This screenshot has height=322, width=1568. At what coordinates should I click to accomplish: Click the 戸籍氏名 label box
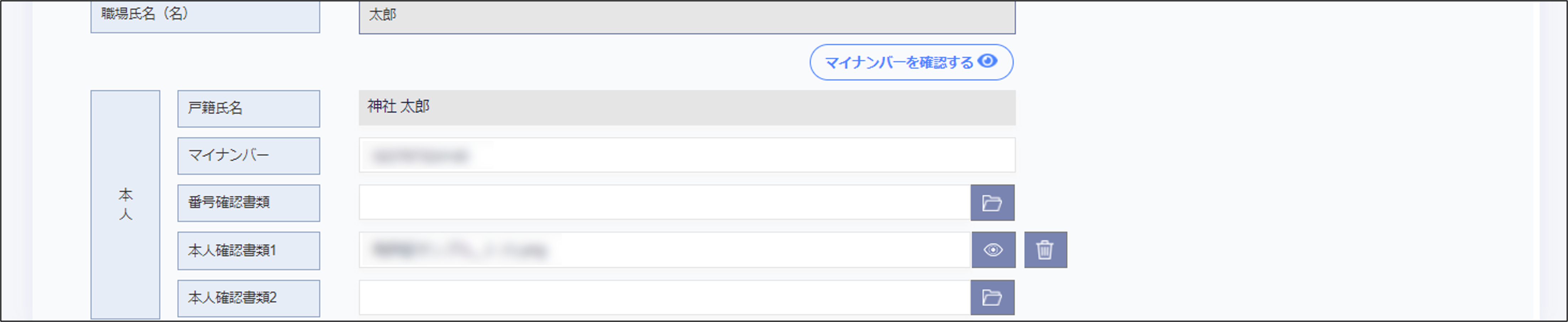248,108
